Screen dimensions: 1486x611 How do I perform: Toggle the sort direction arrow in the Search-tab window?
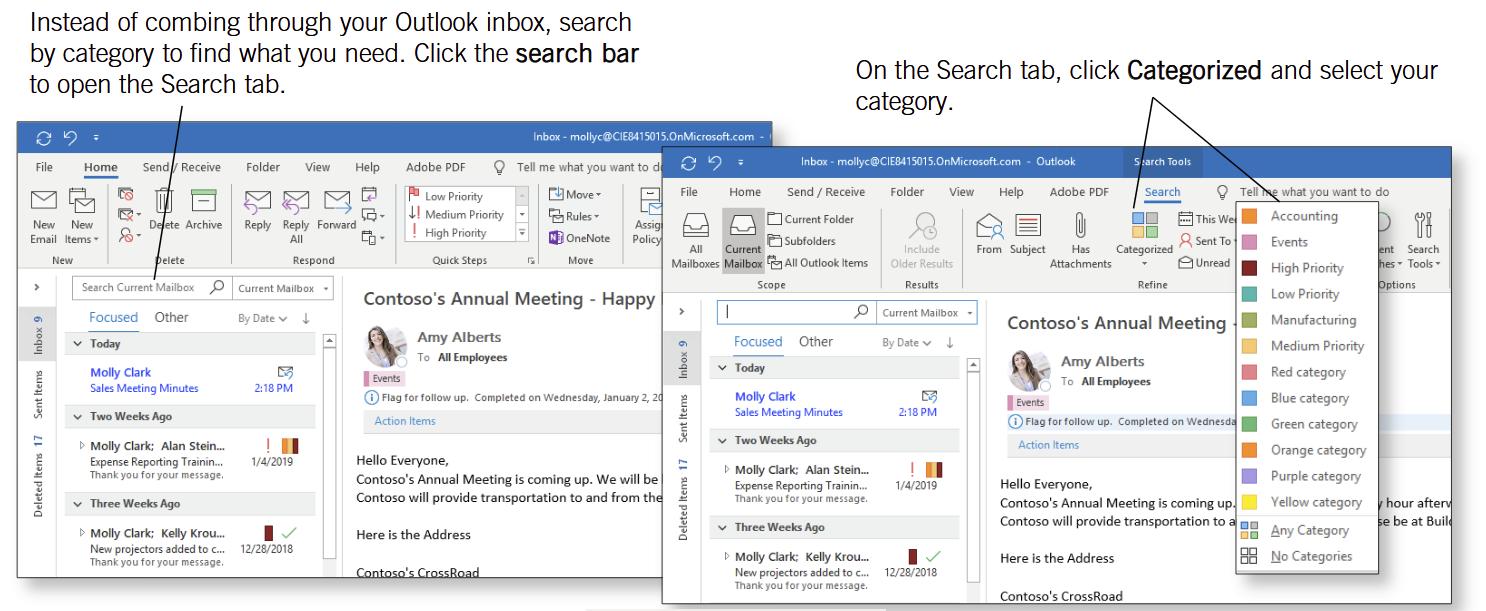pyautogui.click(x=950, y=342)
